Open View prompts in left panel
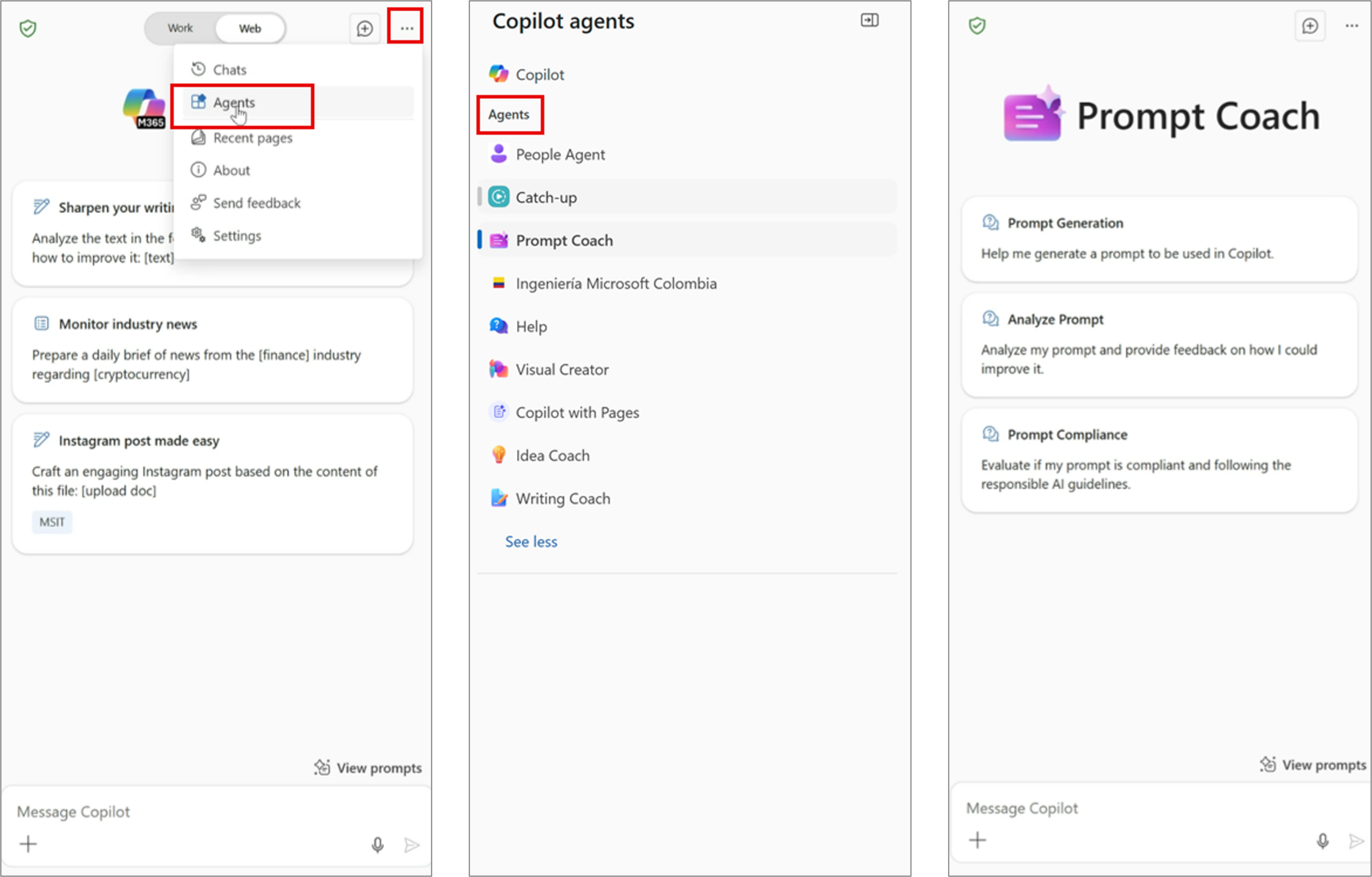The height and width of the screenshot is (877, 1372). click(x=368, y=768)
